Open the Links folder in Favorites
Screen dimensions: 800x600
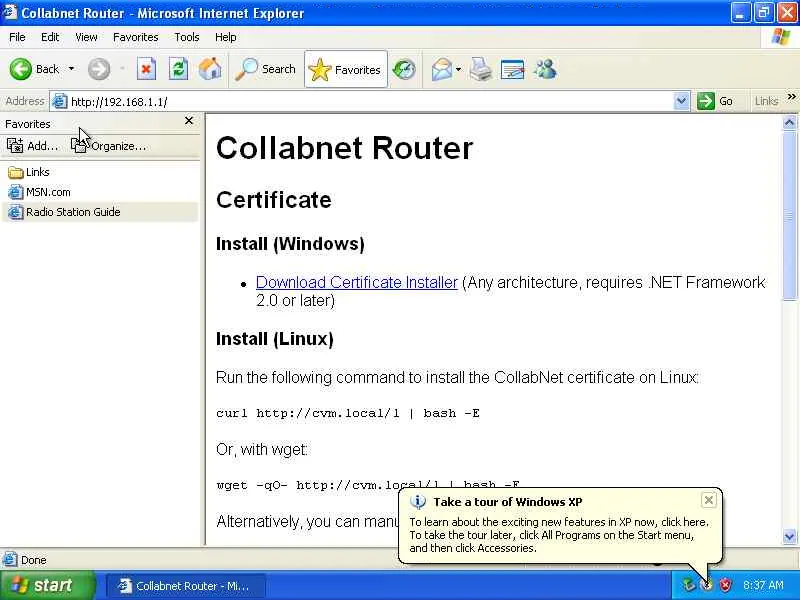click(x=29, y=172)
